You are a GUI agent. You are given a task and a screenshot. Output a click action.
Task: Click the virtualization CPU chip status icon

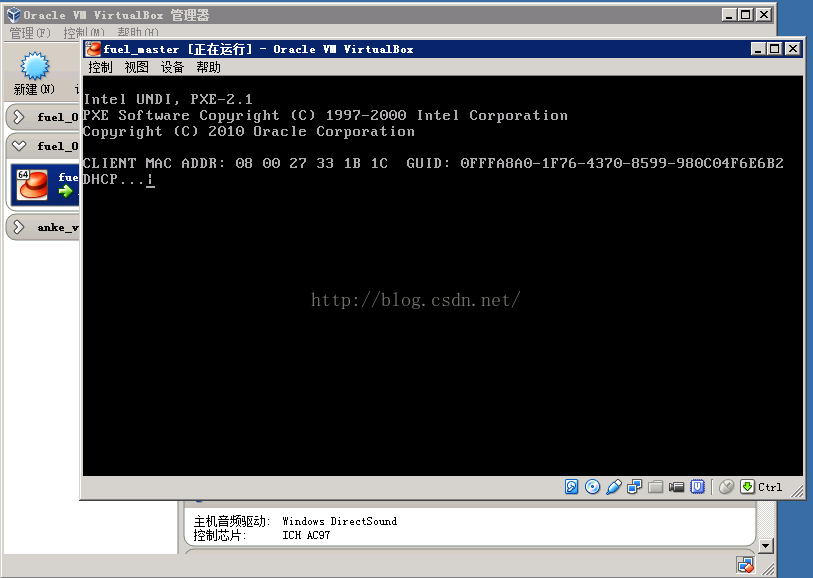point(697,487)
